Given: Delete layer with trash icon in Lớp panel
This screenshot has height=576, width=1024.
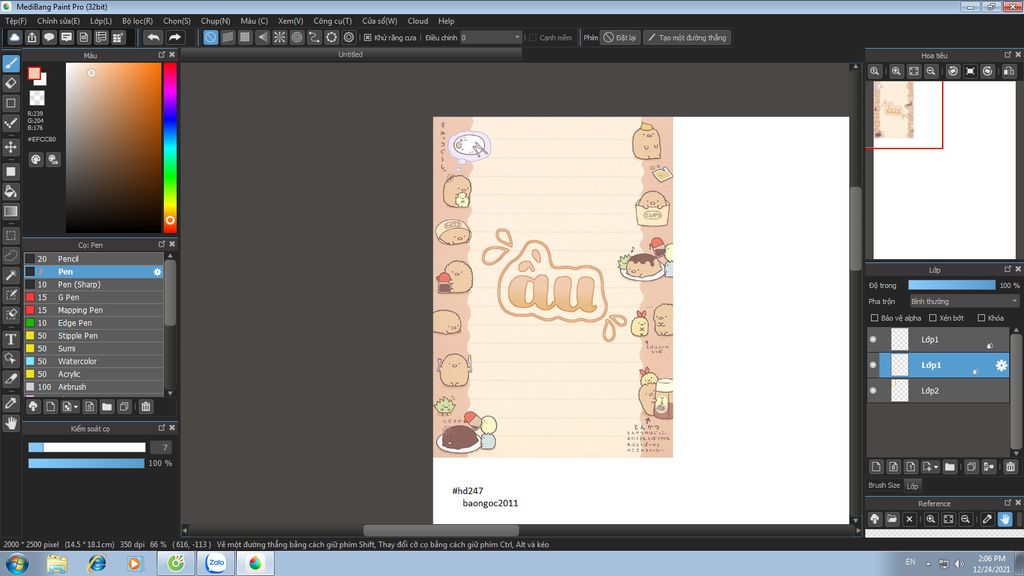Looking at the screenshot, I should point(1010,466).
